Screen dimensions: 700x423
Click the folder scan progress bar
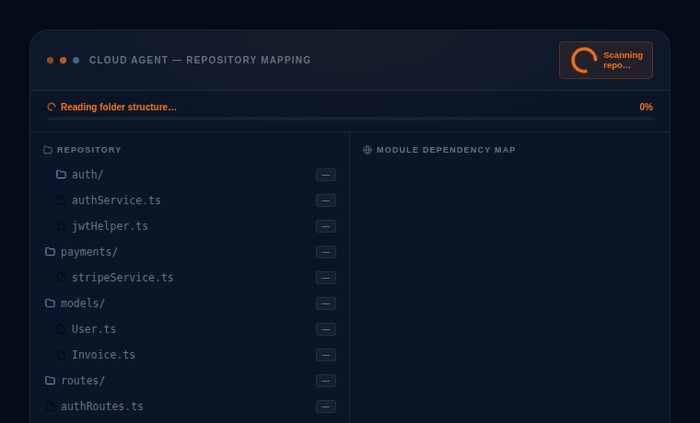(x=349, y=118)
